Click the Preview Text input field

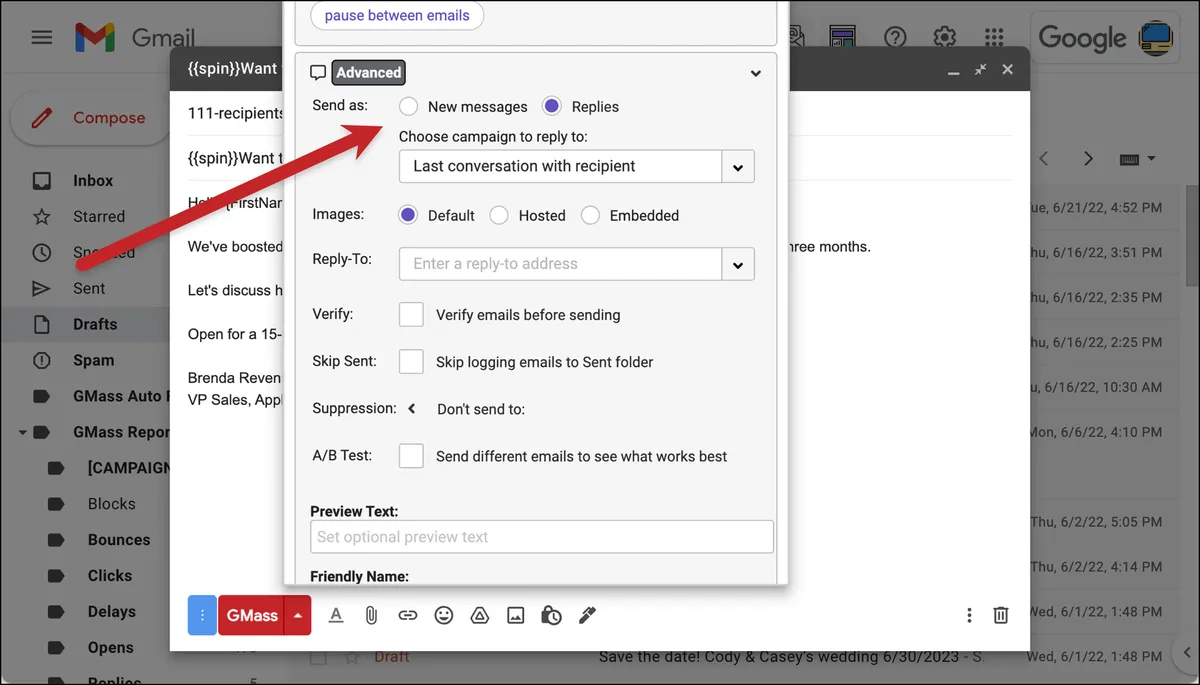542,537
